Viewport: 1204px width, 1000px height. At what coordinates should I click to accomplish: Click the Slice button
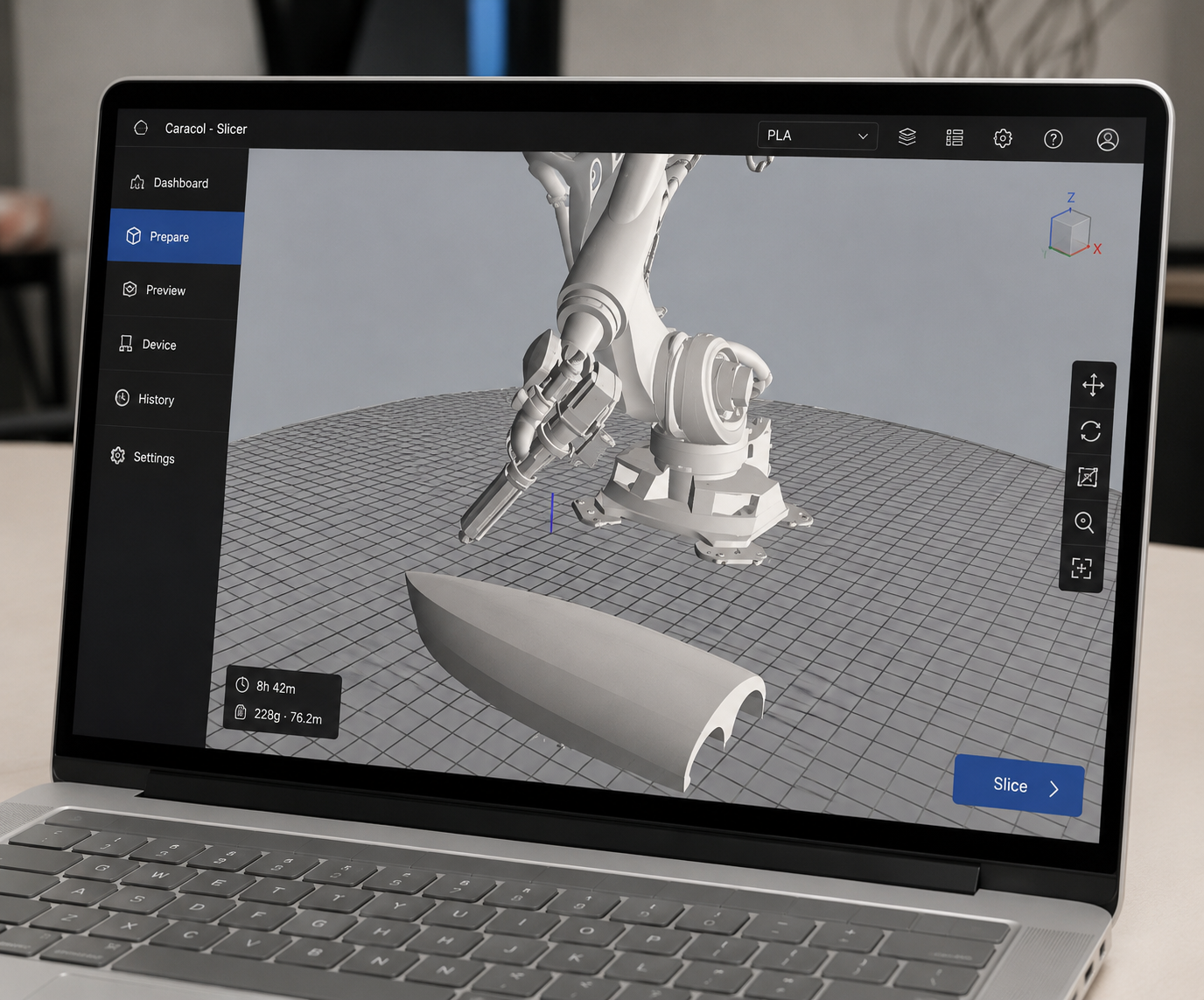point(1018,786)
